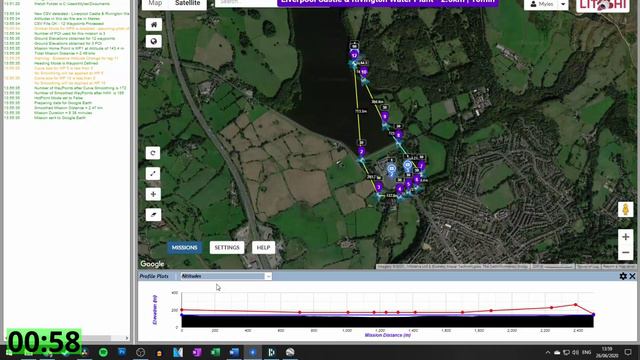Select waypoint marker 3 on the map
The width and height of the screenshot is (640, 360).
379,187
